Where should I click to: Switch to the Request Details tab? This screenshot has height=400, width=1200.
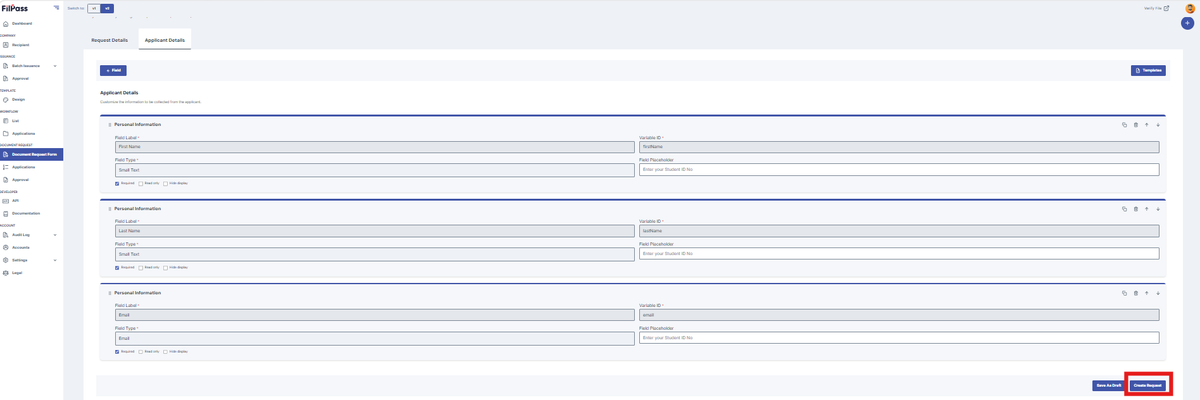click(x=110, y=40)
